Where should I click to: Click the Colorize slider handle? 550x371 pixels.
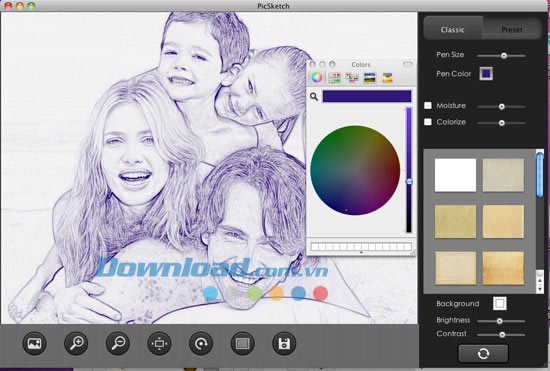(x=502, y=123)
